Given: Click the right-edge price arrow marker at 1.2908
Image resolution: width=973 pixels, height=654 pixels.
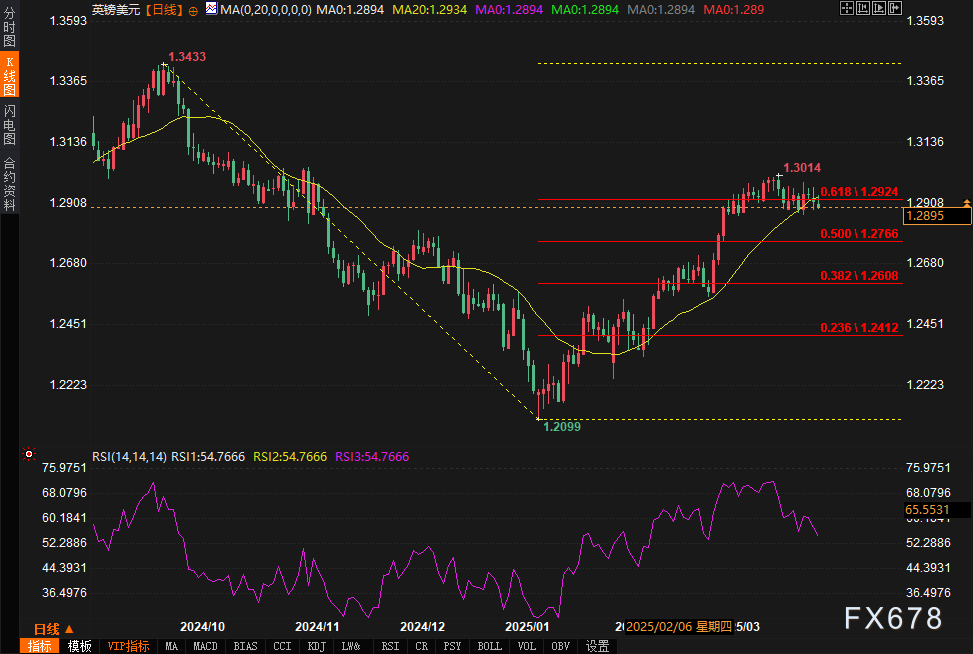Looking at the screenshot, I should (966, 203).
